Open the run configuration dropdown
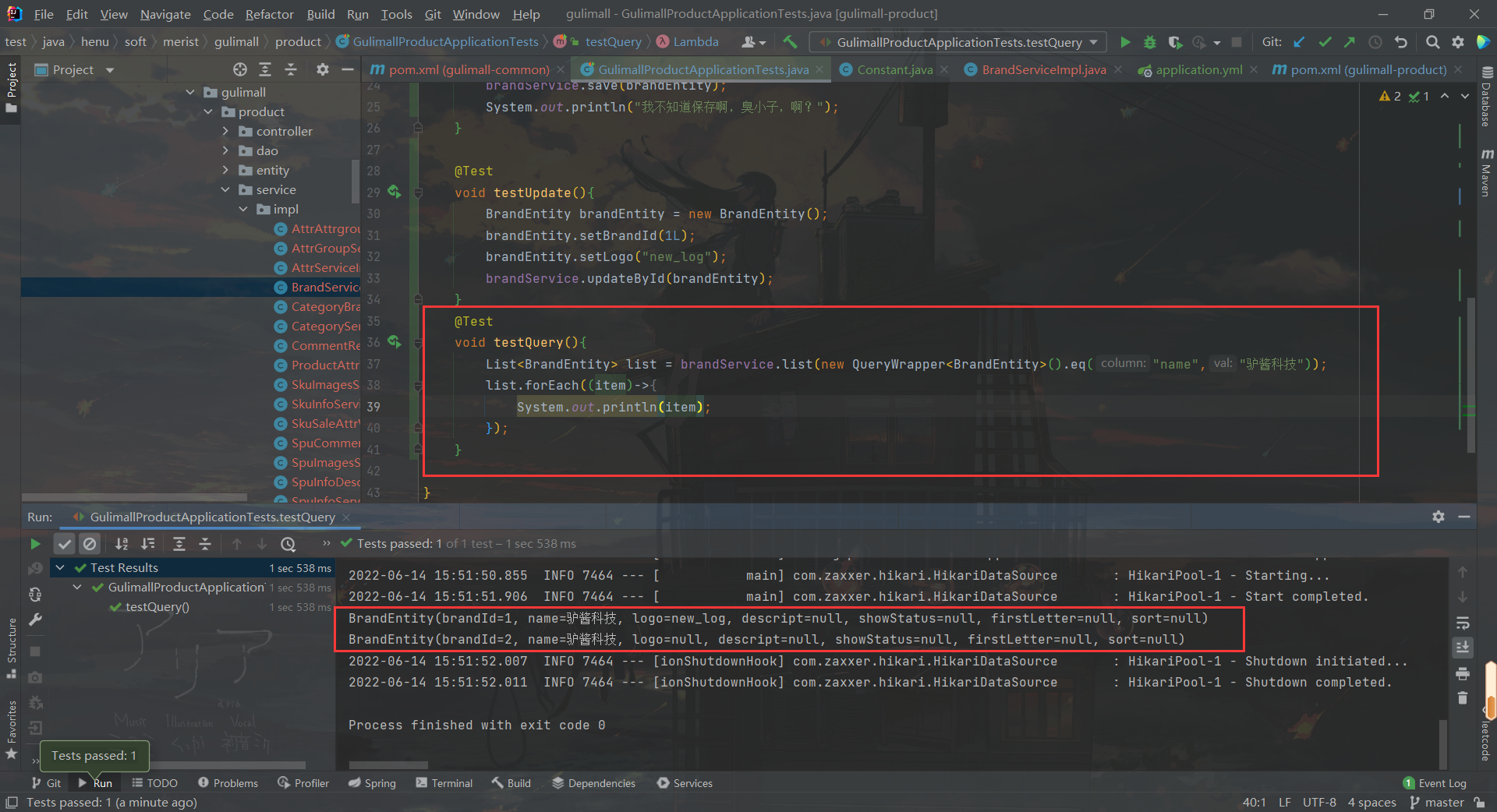1497x812 pixels. click(x=959, y=42)
